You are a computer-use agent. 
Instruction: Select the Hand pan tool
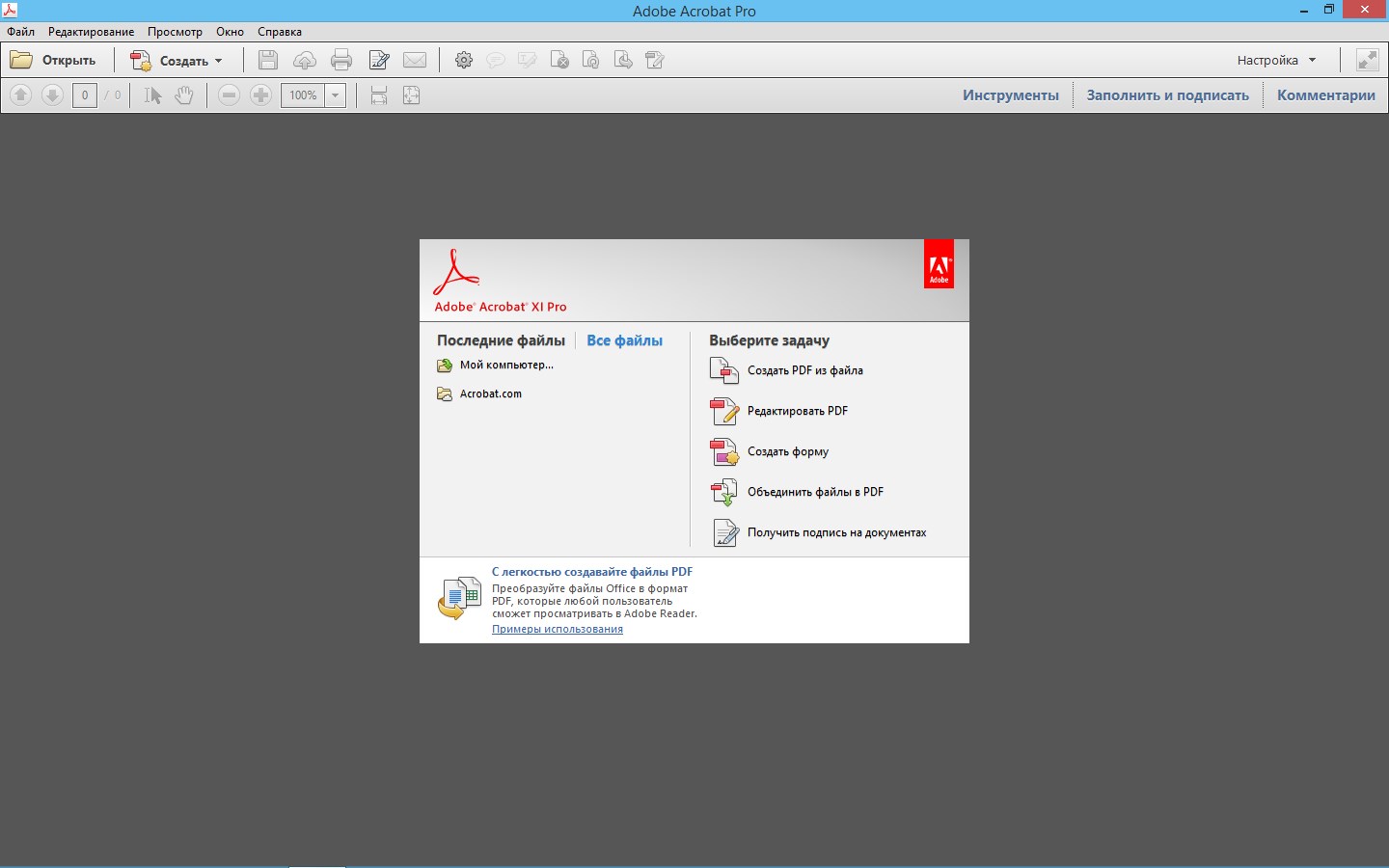click(x=184, y=95)
